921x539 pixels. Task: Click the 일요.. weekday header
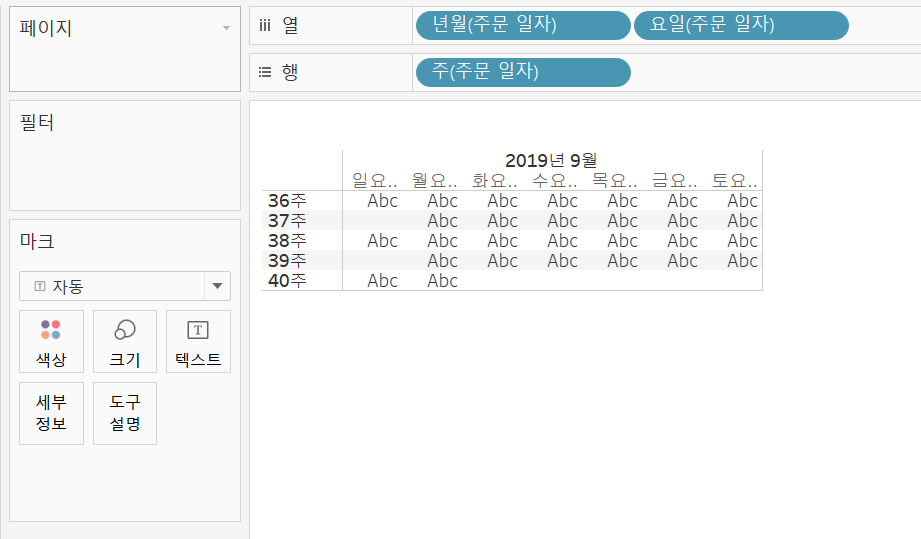375,180
